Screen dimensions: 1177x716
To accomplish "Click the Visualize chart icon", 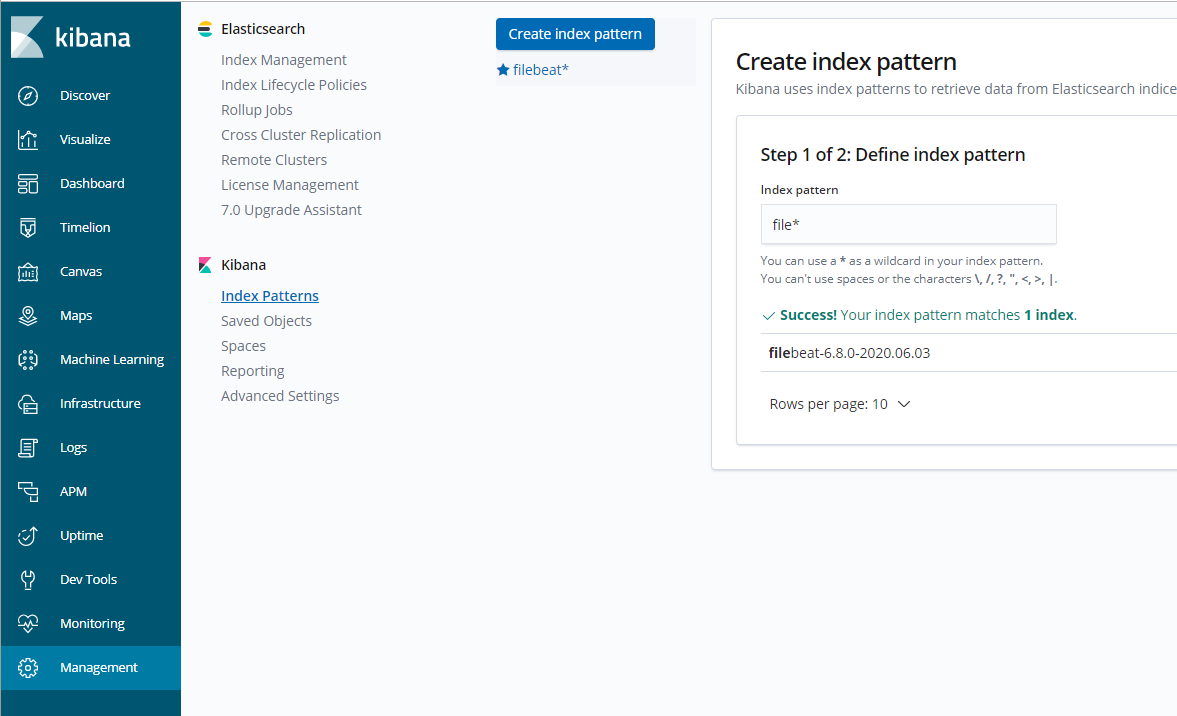I will coord(28,140).
